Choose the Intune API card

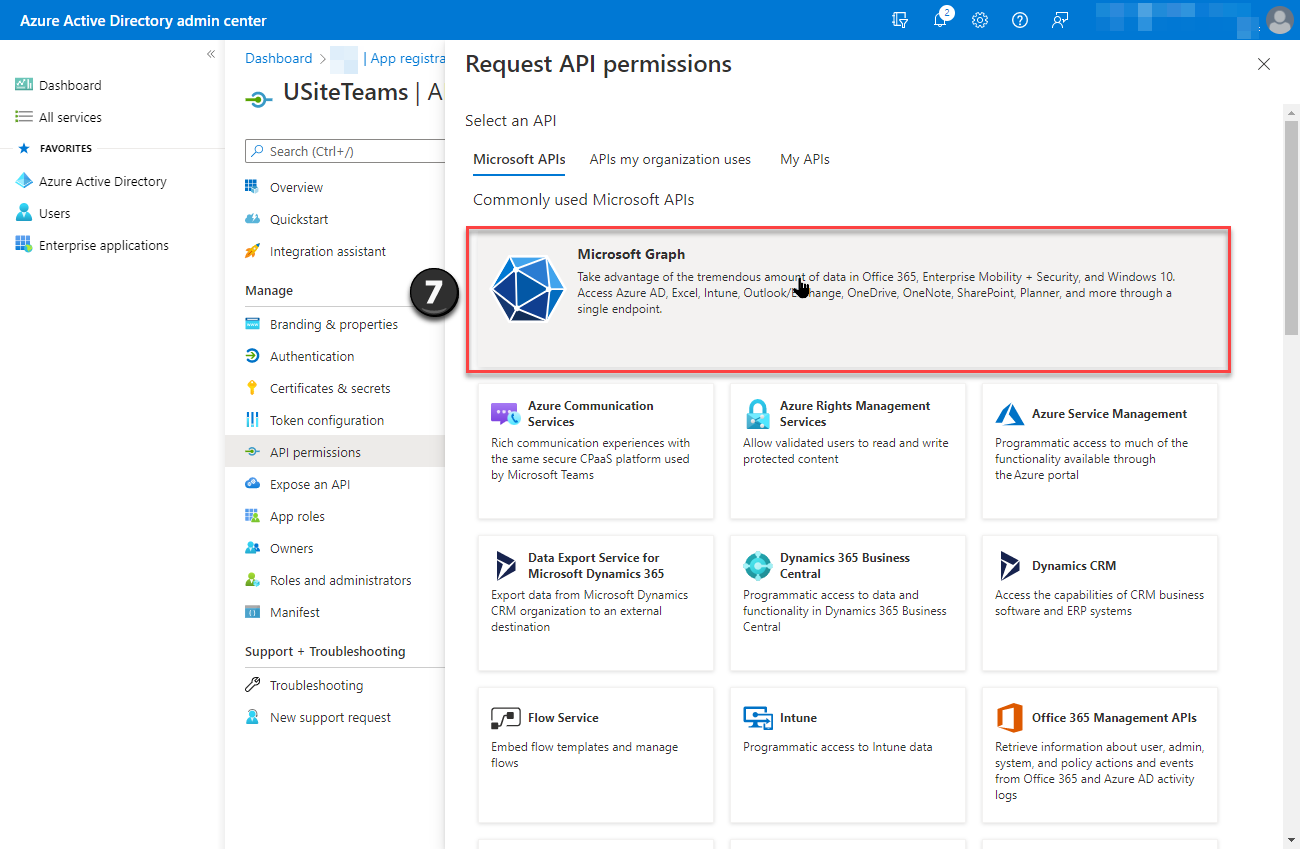click(x=848, y=755)
